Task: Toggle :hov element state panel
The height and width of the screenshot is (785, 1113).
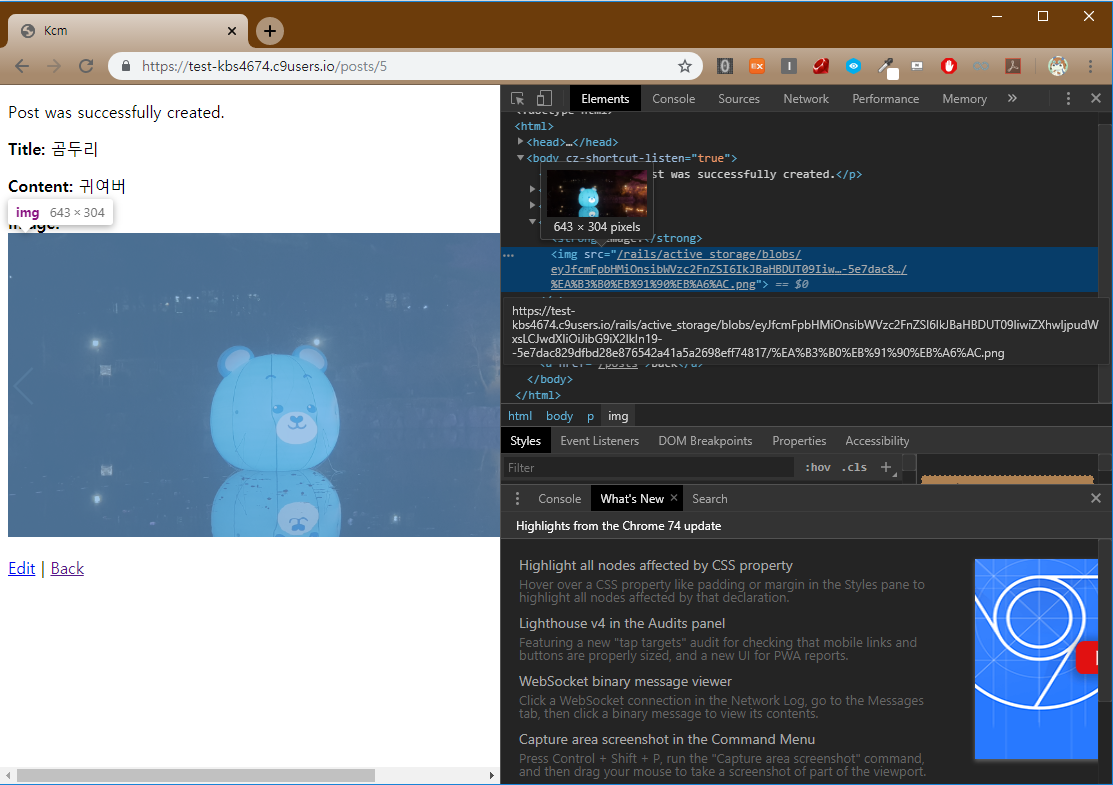Action: coord(818,467)
